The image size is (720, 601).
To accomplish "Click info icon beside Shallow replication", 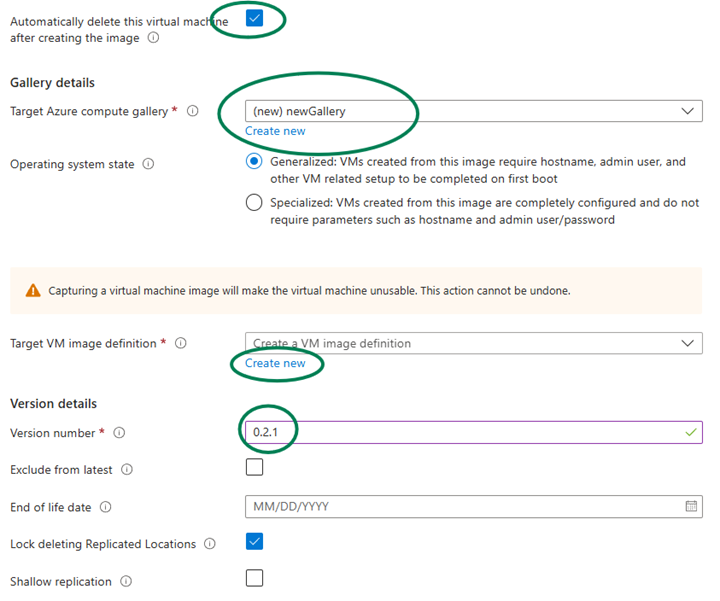I will pos(126,581).
